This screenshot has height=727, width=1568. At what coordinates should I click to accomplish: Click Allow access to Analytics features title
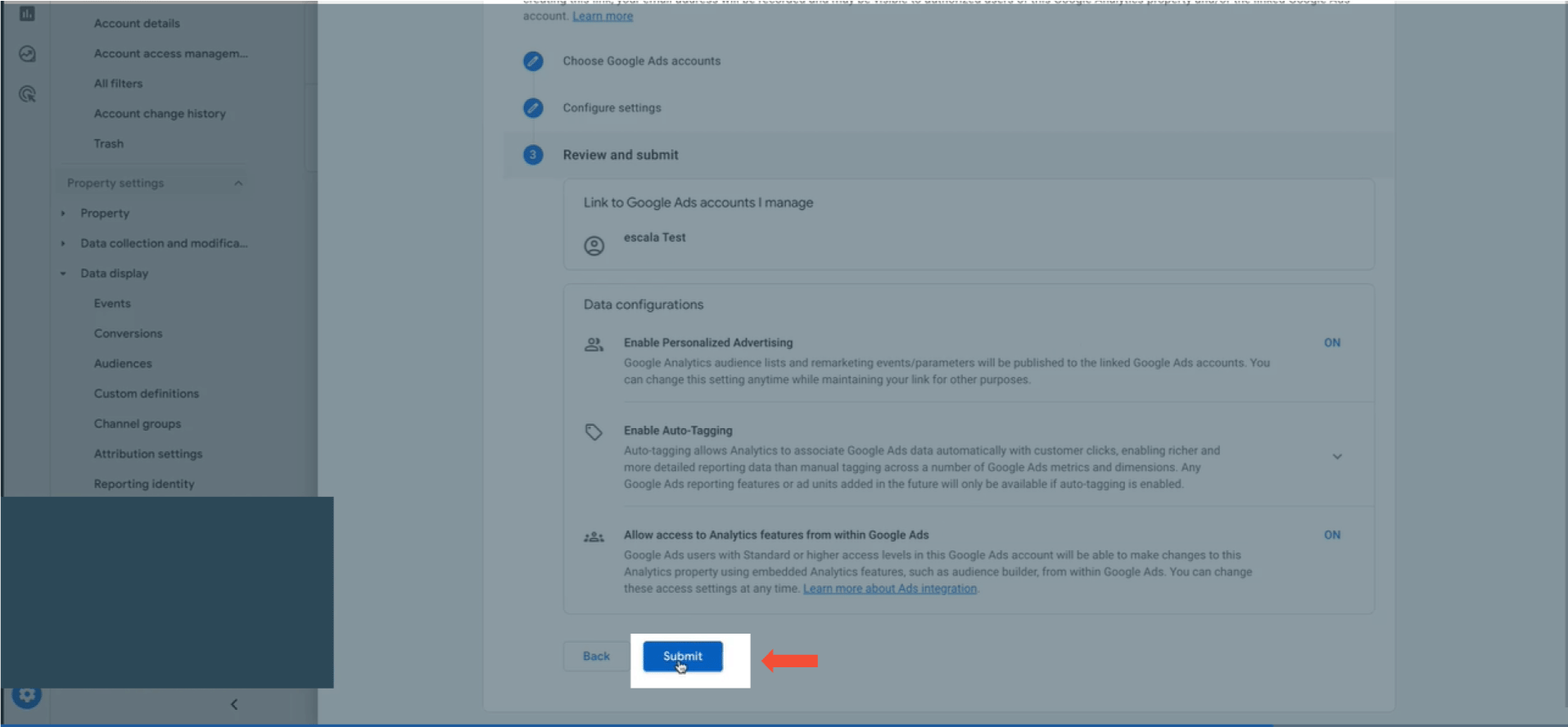tap(776, 535)
